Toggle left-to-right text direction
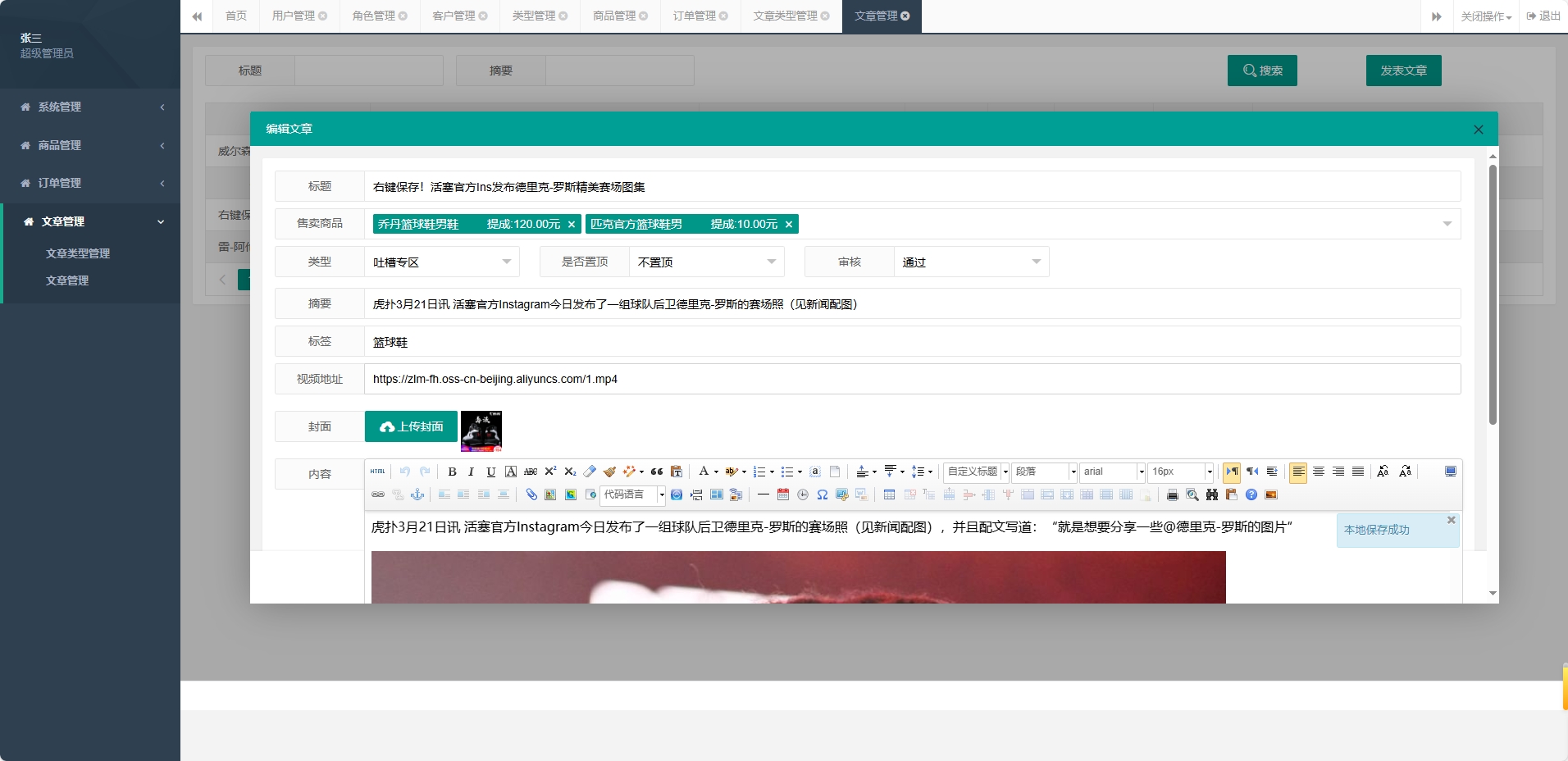 [1232, 472]
